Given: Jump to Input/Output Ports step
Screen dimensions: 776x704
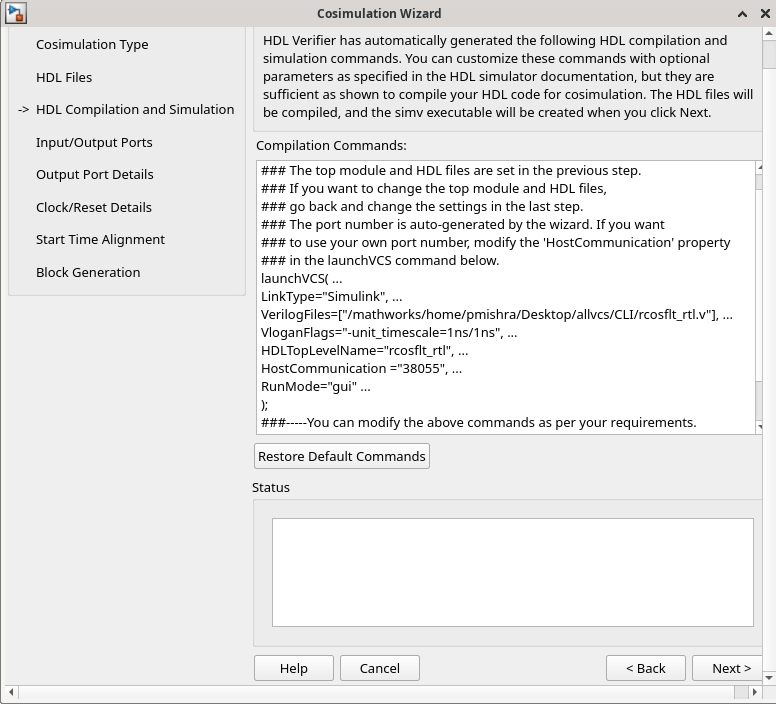Looking at the screenshot, I should [x=94, y=142].
